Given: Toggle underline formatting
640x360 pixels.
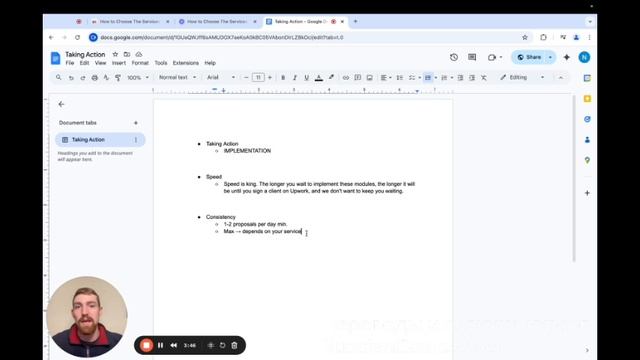Looking at the screenshot, I should click(307, 78).
